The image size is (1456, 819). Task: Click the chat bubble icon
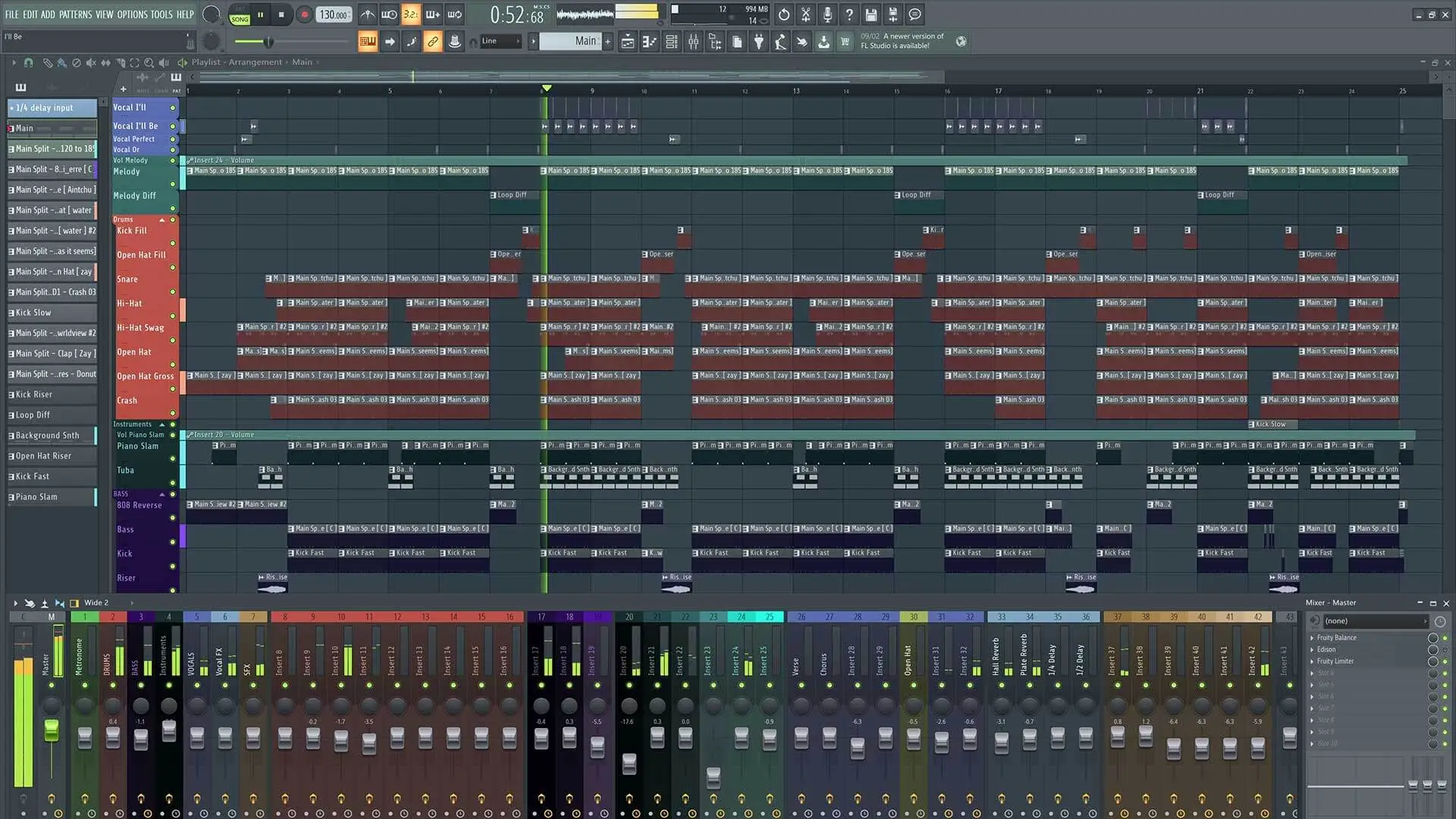915,14
